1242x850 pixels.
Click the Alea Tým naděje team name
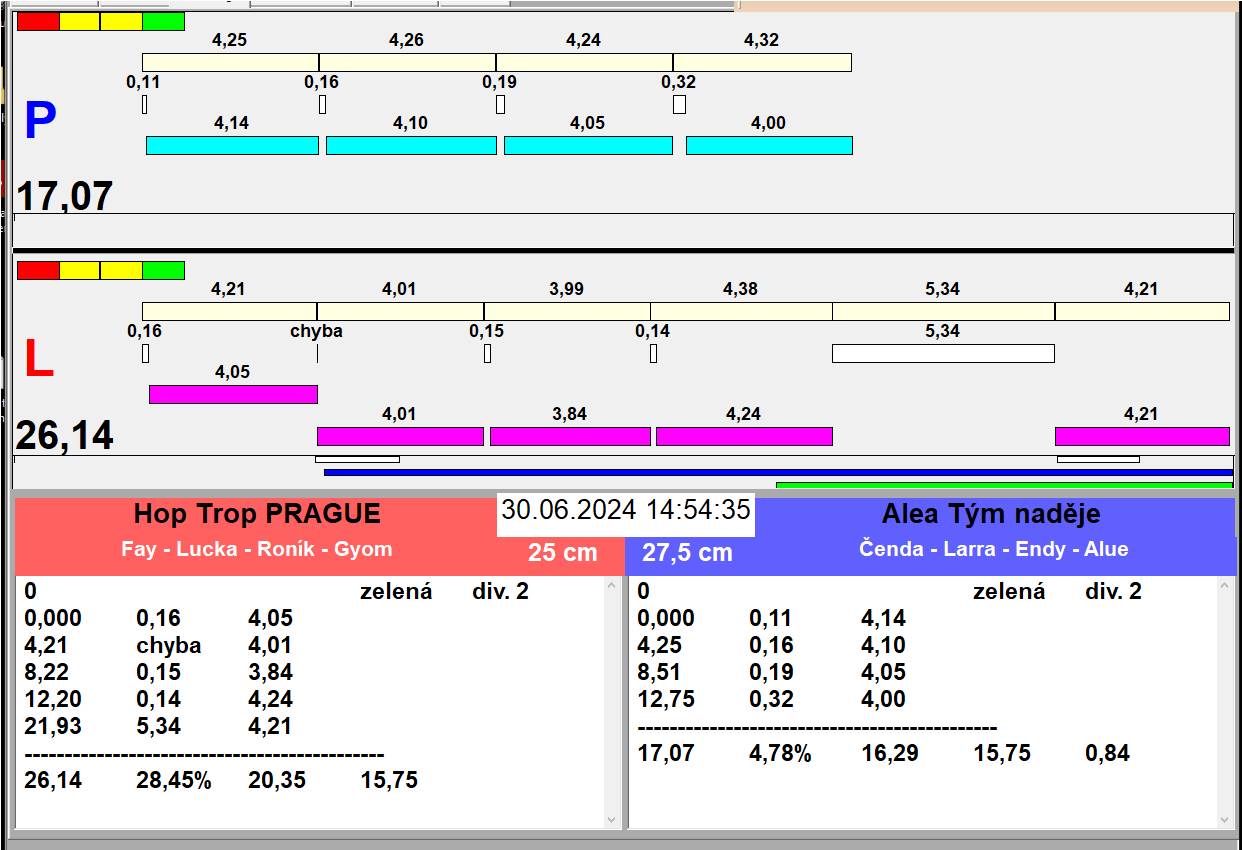click(990, 514)
